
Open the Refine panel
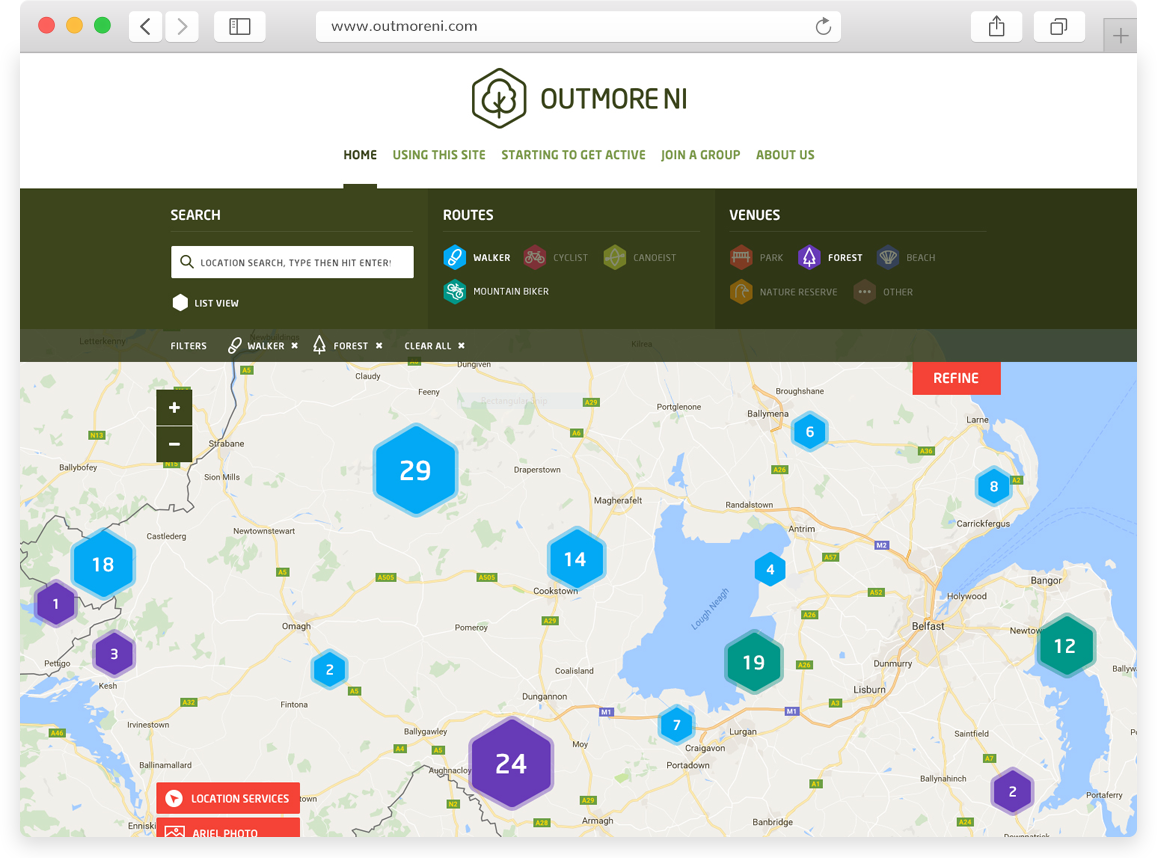[956, 378]
